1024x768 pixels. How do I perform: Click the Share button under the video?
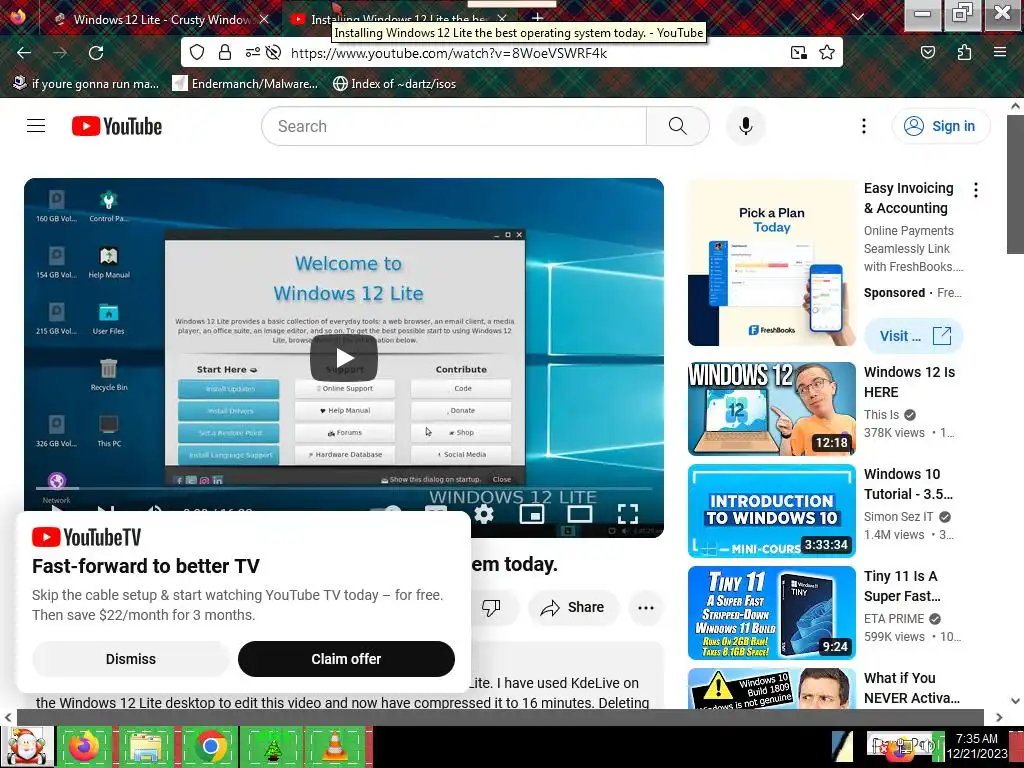(x=573, y=608)
